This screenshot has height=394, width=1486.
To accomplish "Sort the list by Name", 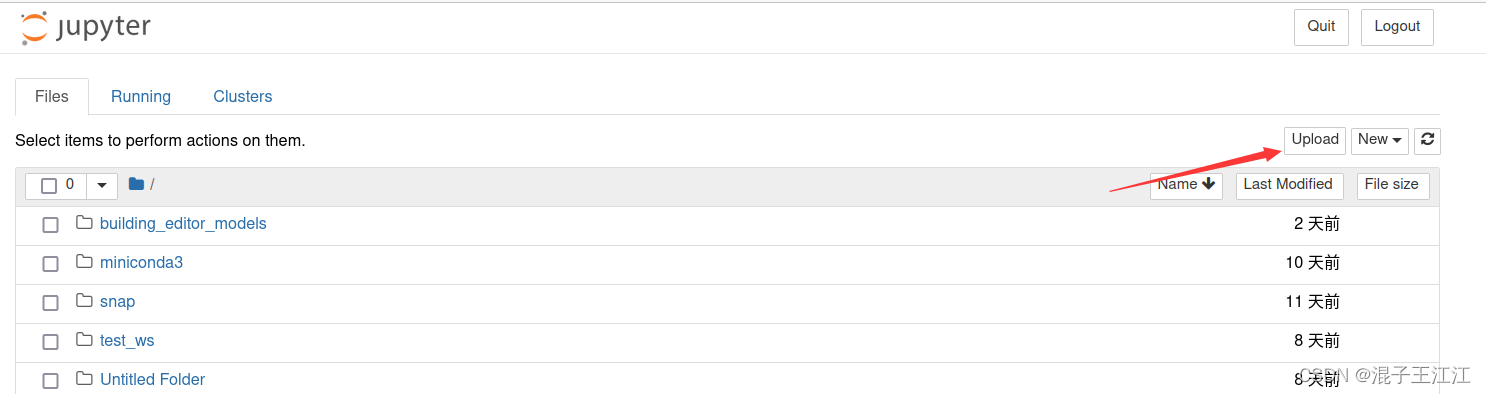I will (1186, 185).
